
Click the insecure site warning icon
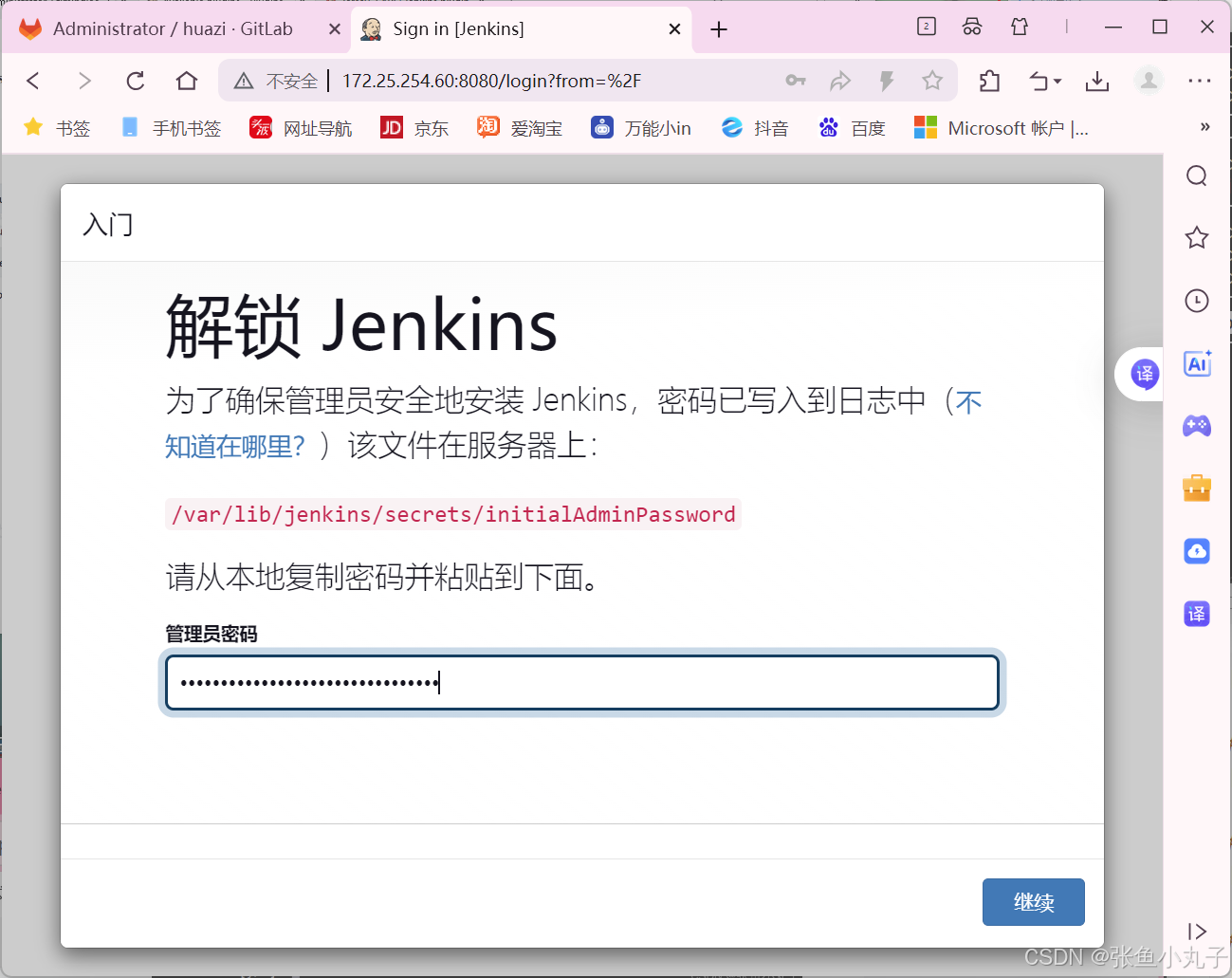point(244,82)
